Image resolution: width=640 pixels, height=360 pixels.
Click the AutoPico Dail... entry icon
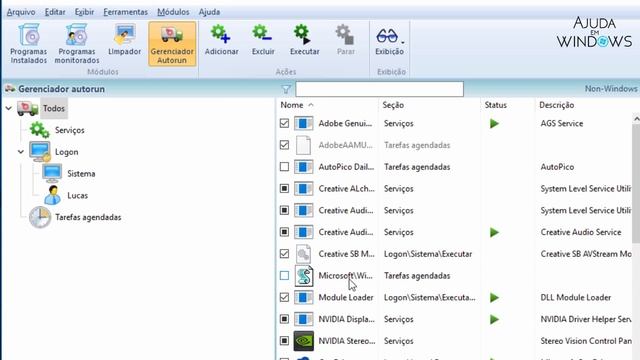tap(304, 167)
